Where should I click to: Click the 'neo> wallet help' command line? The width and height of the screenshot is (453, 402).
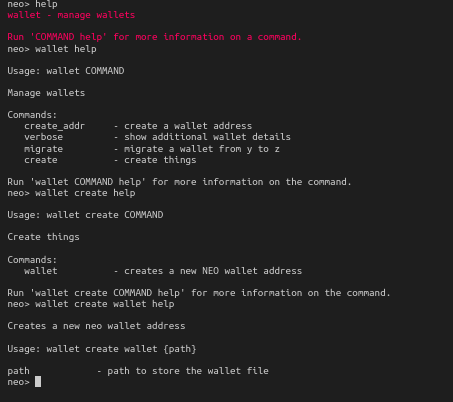pos(52,49)
